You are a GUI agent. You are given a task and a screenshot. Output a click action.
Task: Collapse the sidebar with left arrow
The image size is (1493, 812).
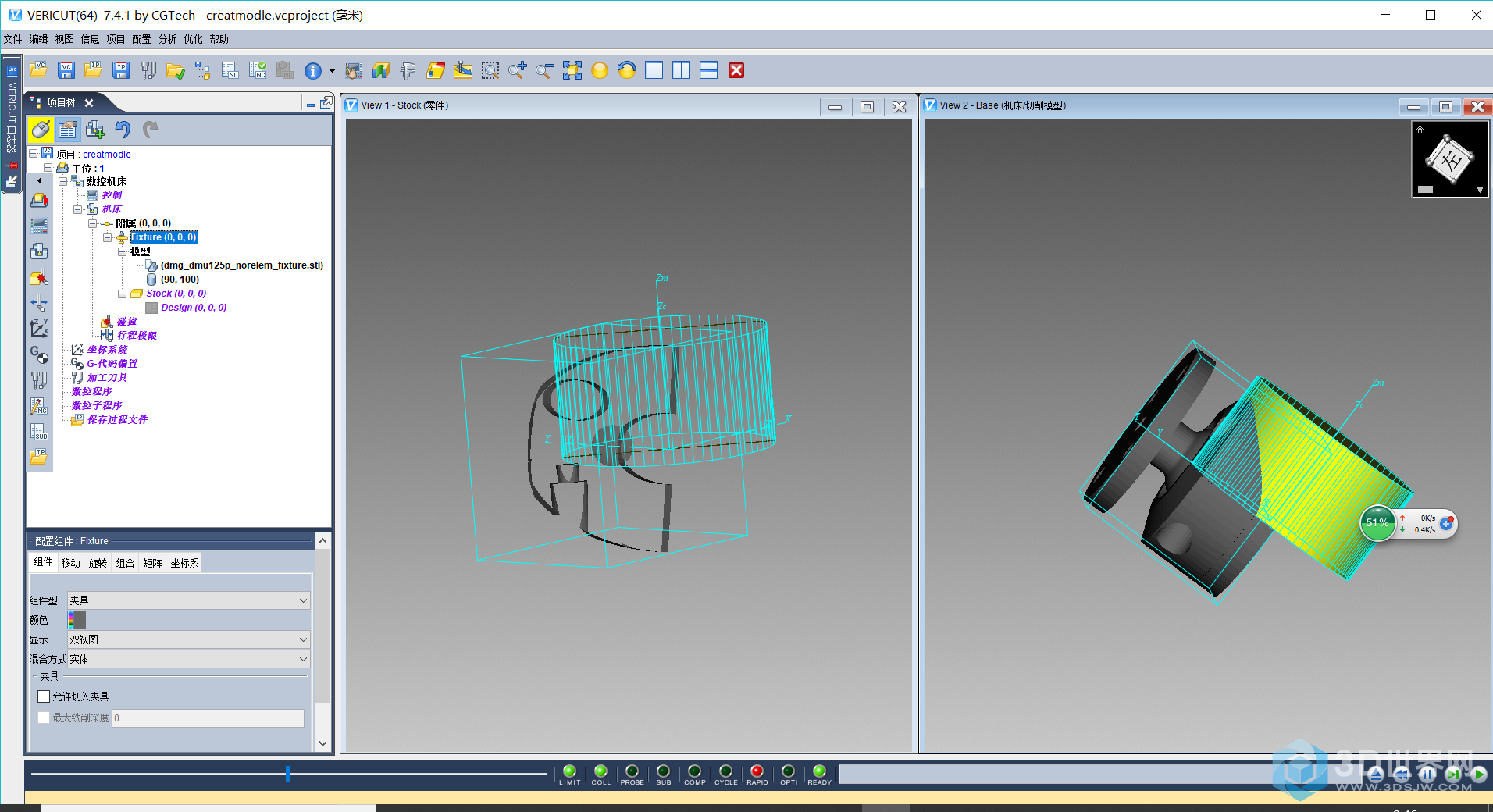(x=40, y=181)
